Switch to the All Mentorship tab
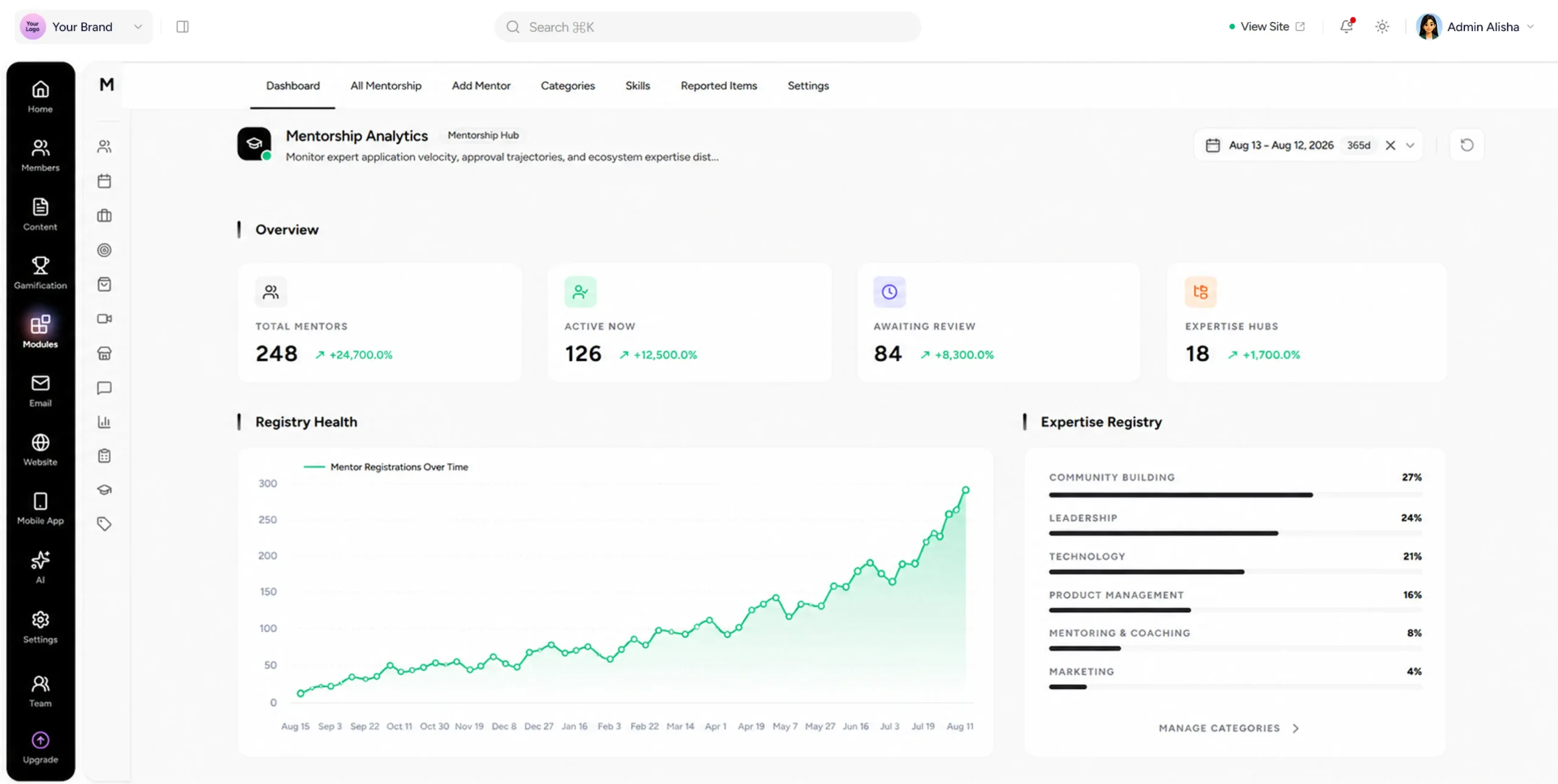This screenshot has height=784, width=1558. pos(386,86)
